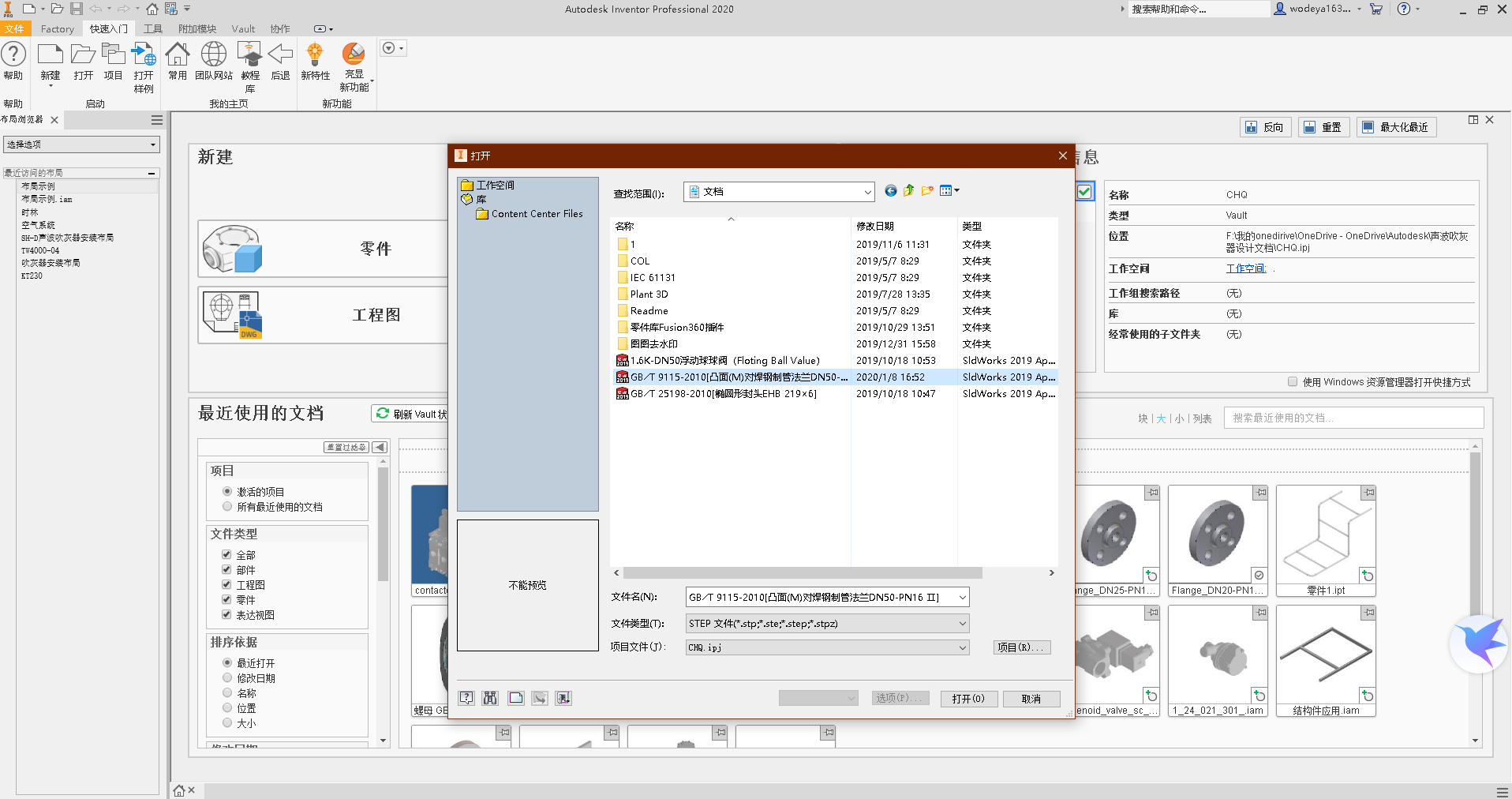Toggle the 部件 file type checkbox
This screenshot has width=1512, height=799.
[226, 569]
